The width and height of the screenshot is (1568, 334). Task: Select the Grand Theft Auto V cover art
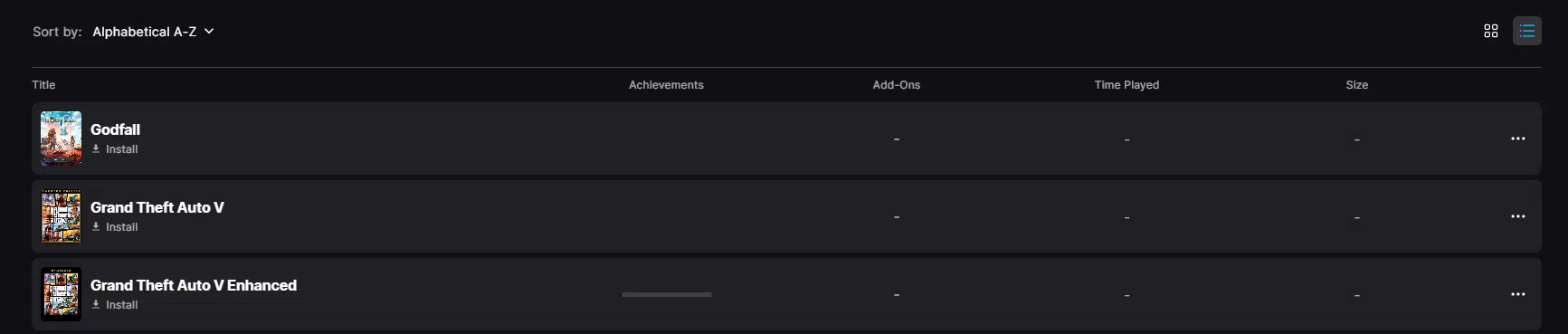coord(62,216)
